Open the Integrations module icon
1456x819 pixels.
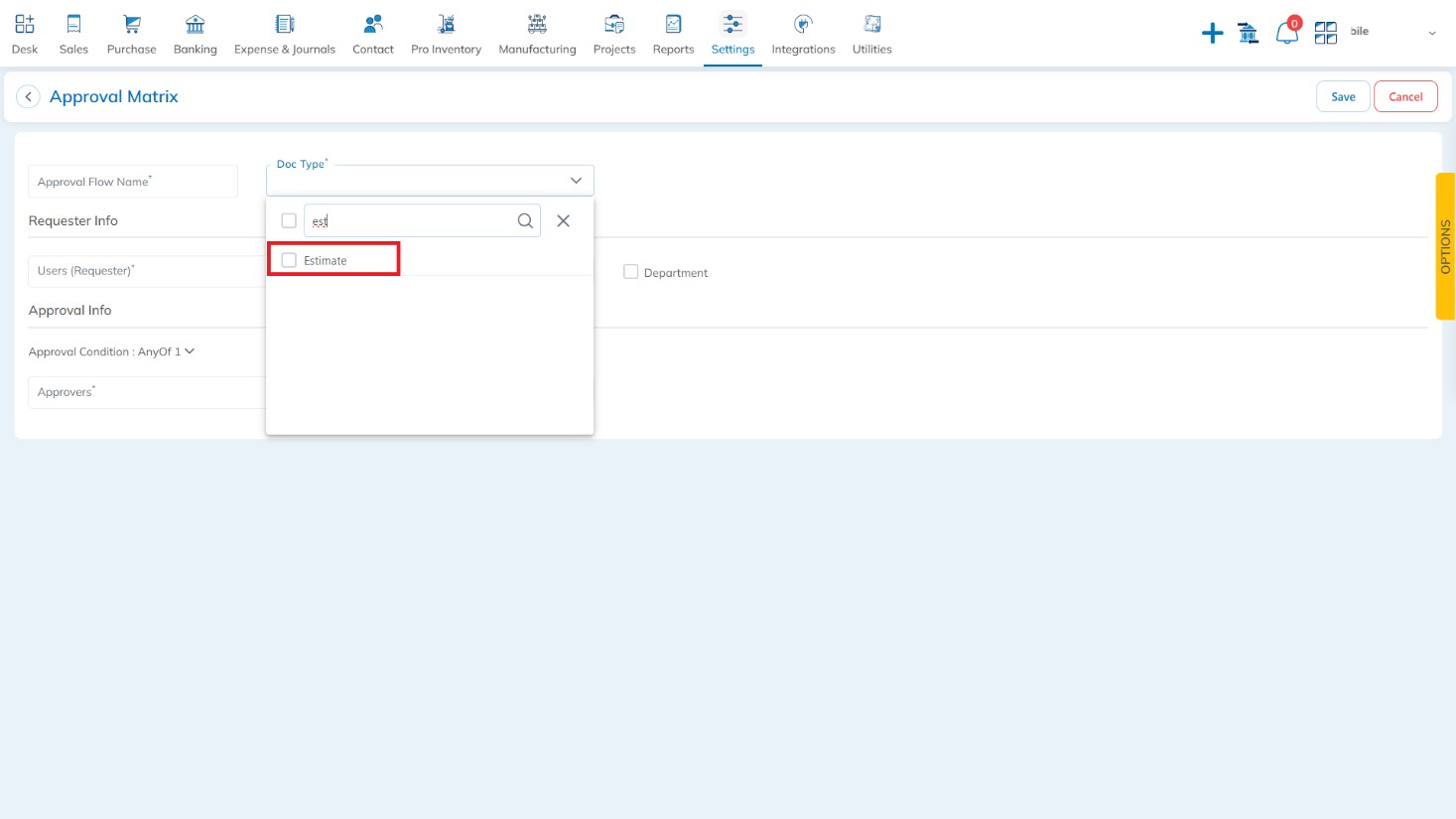tap(804, 24)
